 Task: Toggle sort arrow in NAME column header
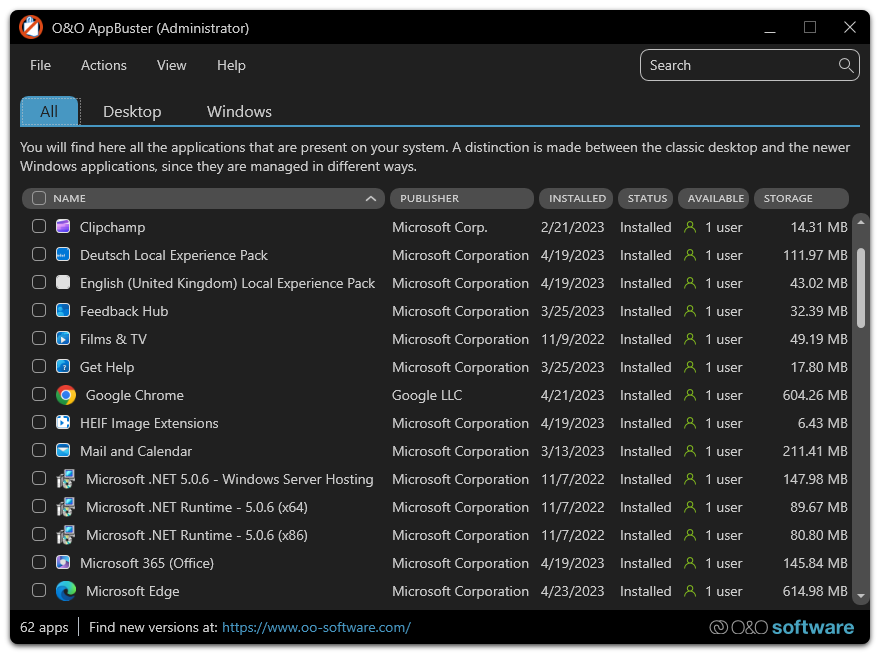pos(370,198)
